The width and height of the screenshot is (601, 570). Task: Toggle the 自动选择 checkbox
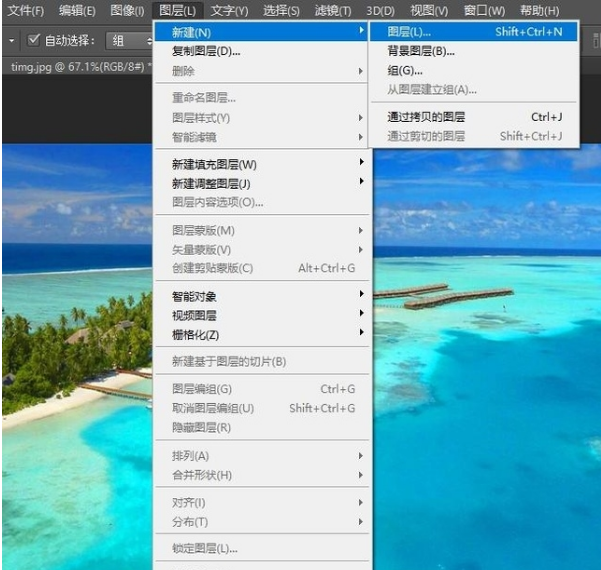pyautogui.click(x=34, y=39)
